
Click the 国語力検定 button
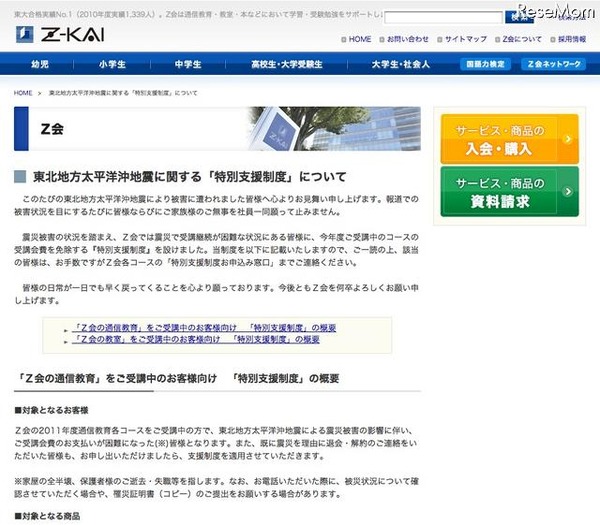[x=485, y=64]
